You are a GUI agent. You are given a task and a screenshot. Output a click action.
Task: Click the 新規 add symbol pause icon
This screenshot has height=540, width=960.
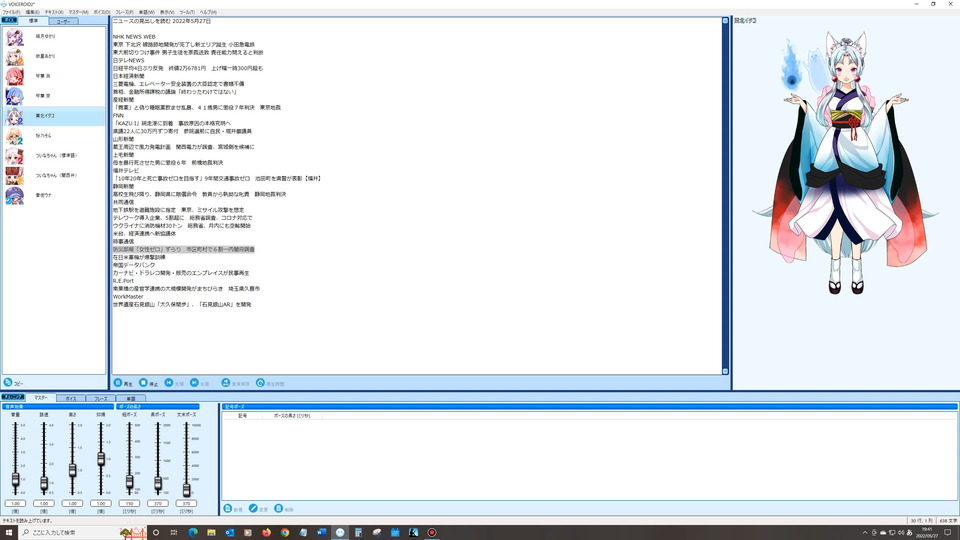click(228, 509)
